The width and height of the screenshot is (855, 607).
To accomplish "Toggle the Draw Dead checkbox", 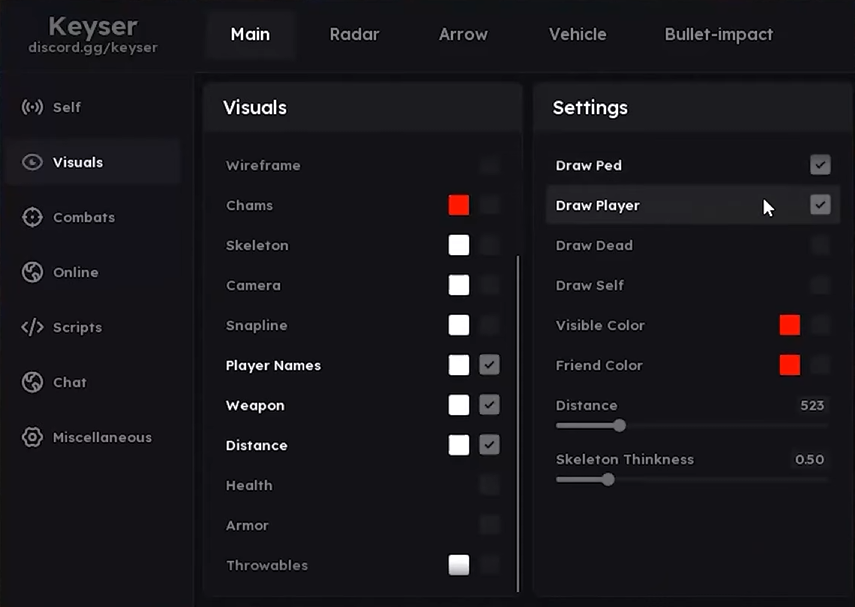I will (x=820, y=245).
